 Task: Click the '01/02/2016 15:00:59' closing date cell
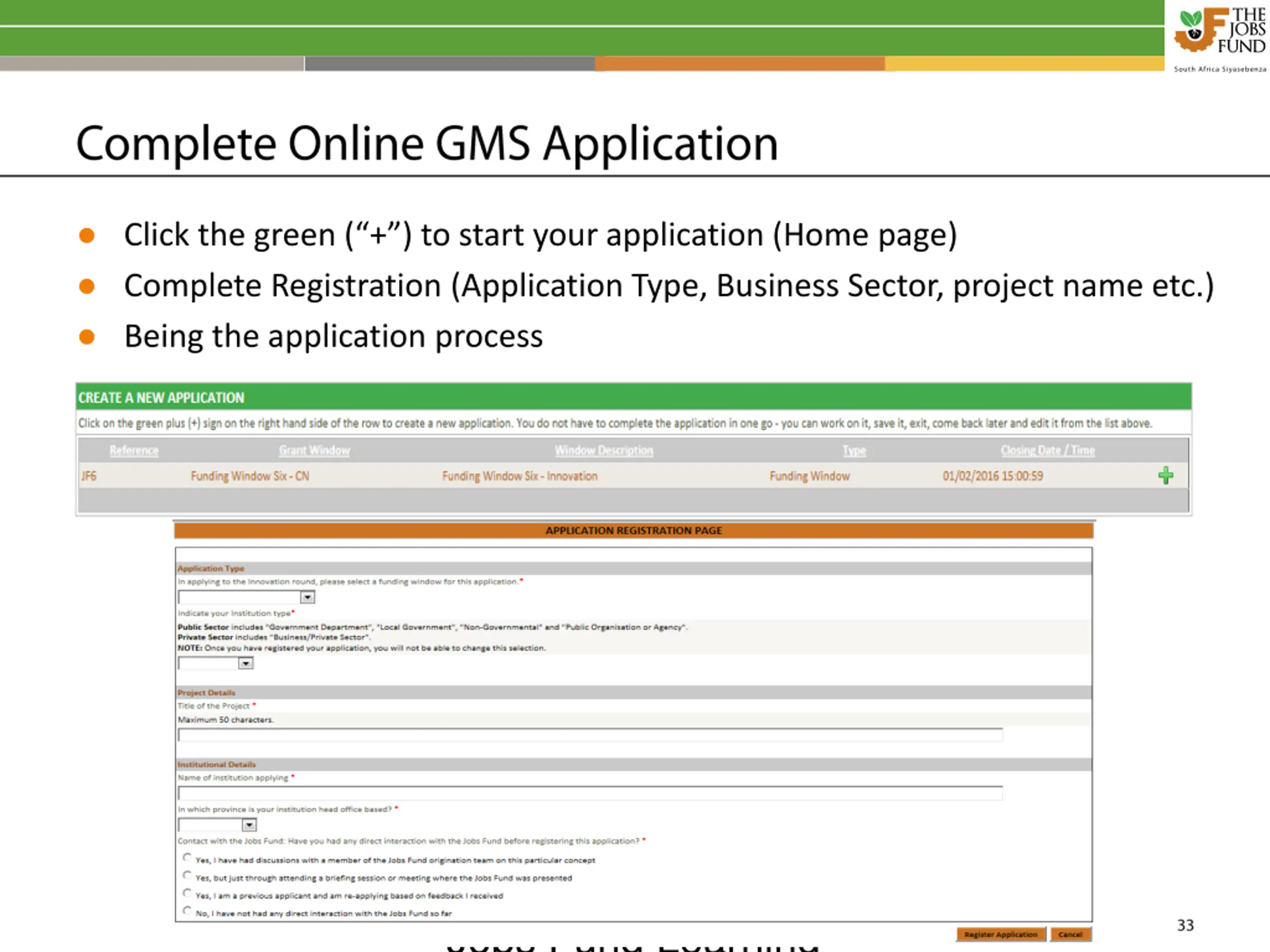pos(993,476)
